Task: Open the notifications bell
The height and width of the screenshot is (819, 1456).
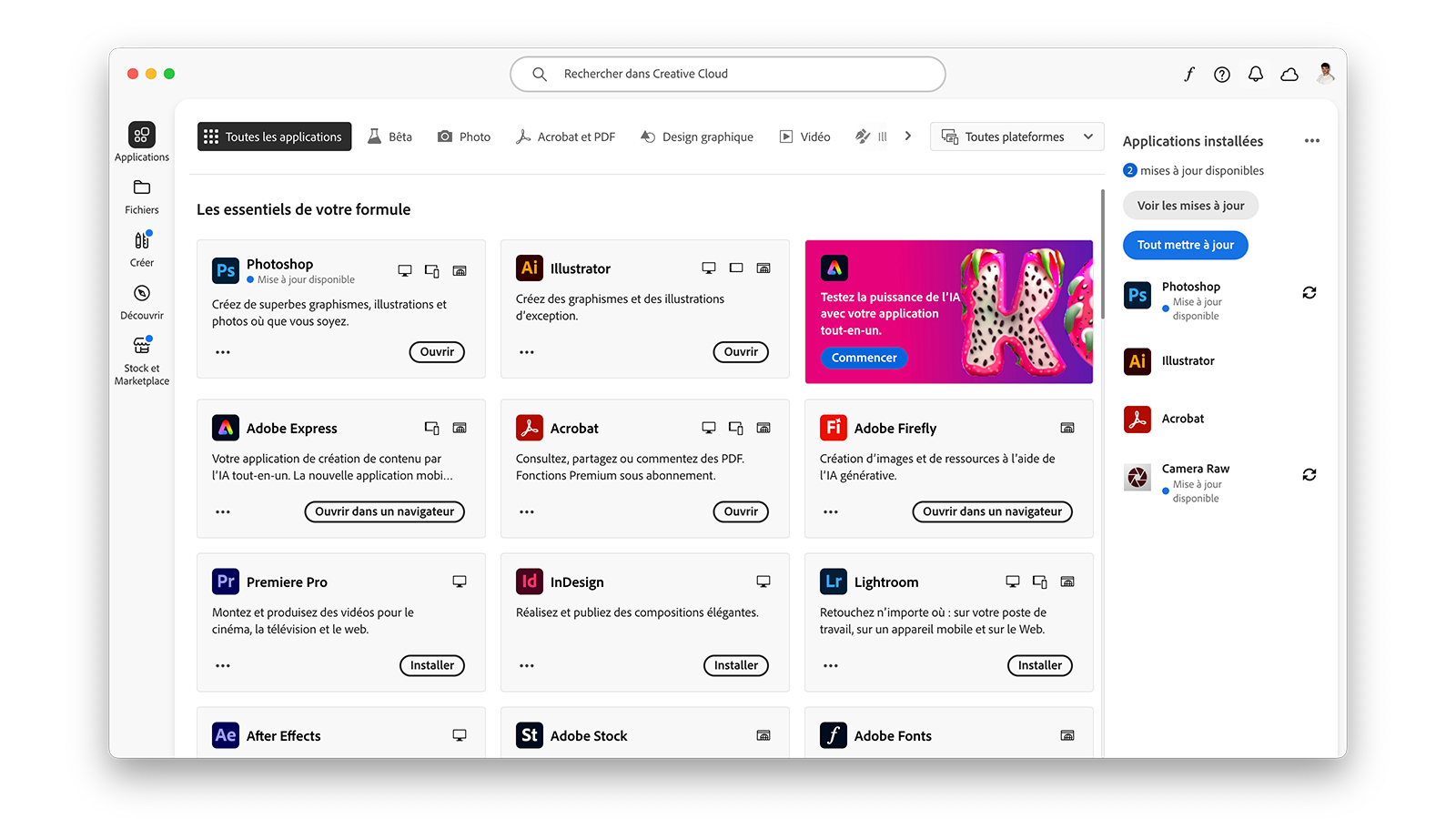Action: tap(1256, 74)
